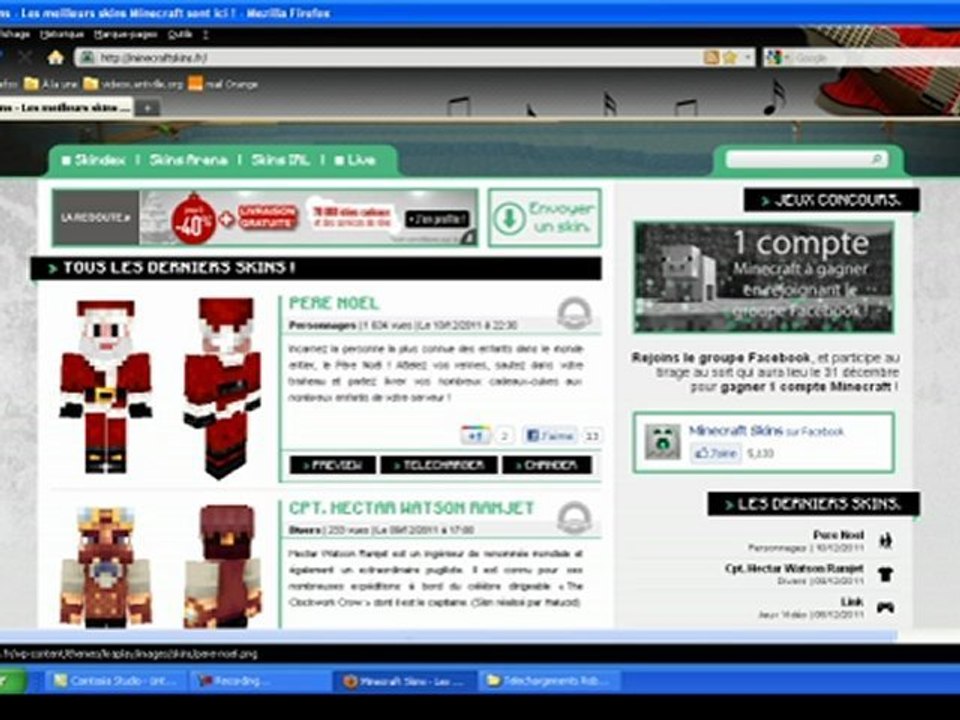The height and width of the screenshot is (720, 960).
Task: Click the badge icon beside Pere Noel
Action: point(574,313)
